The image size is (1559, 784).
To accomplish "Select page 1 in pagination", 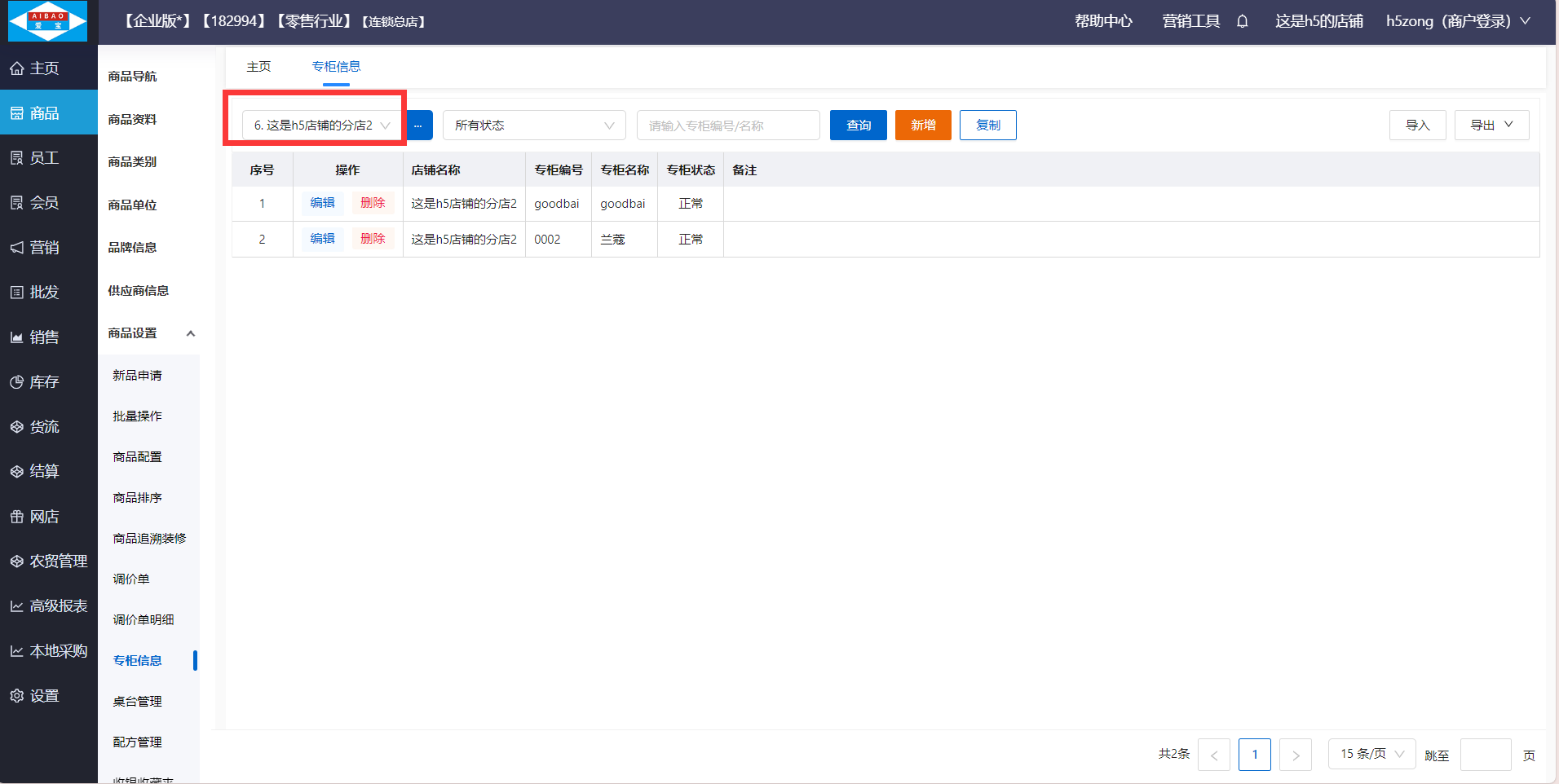I will click(x=1255, y=755).
